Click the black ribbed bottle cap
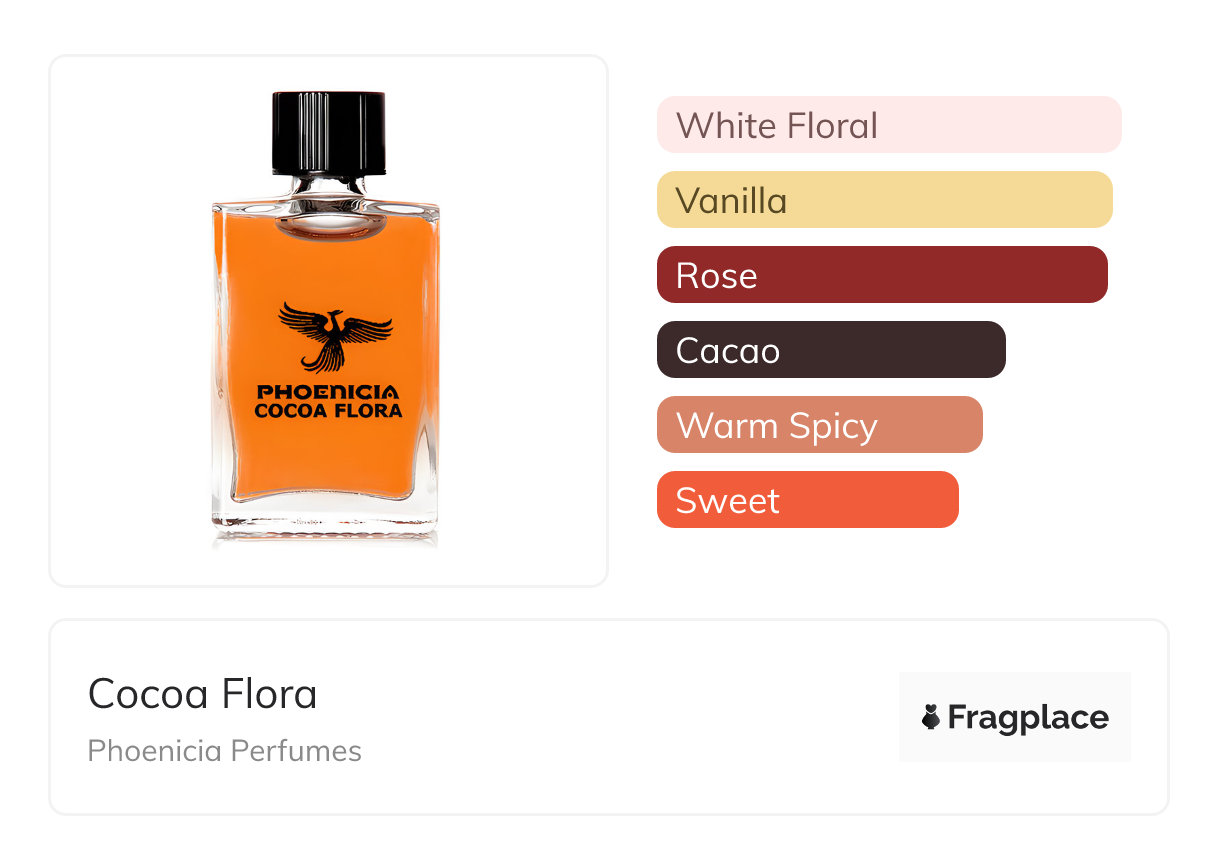The height and width of the screenshot is (864, 1218). (x=329, y=132)
